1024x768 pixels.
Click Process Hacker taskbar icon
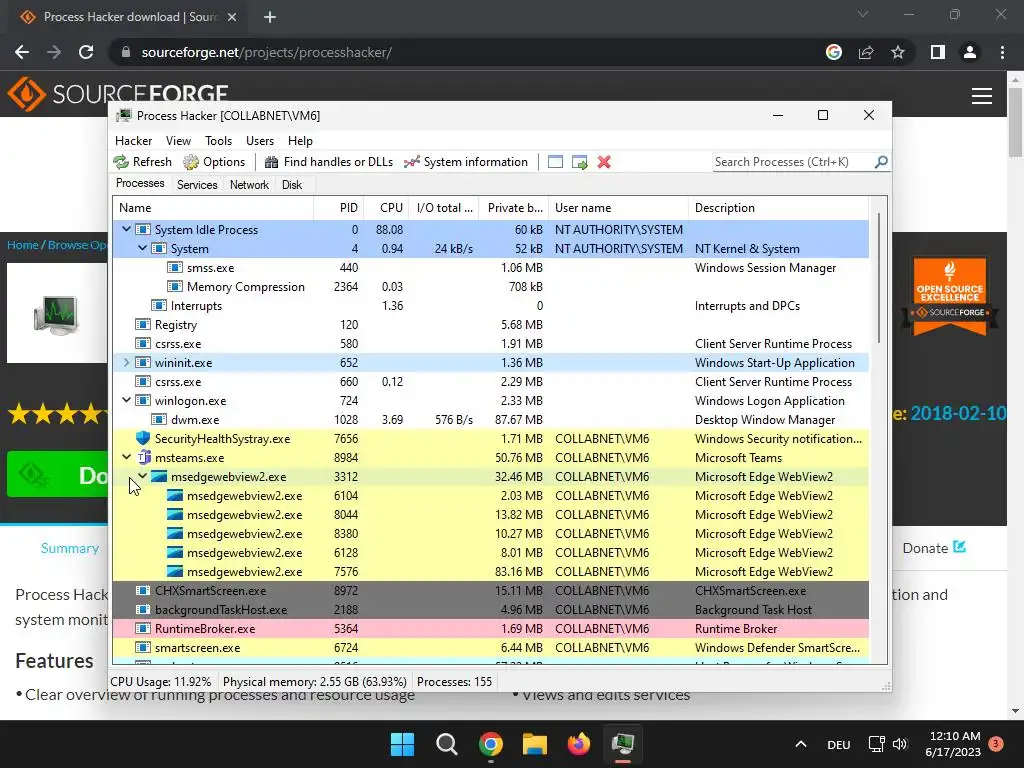pos(623,744)
